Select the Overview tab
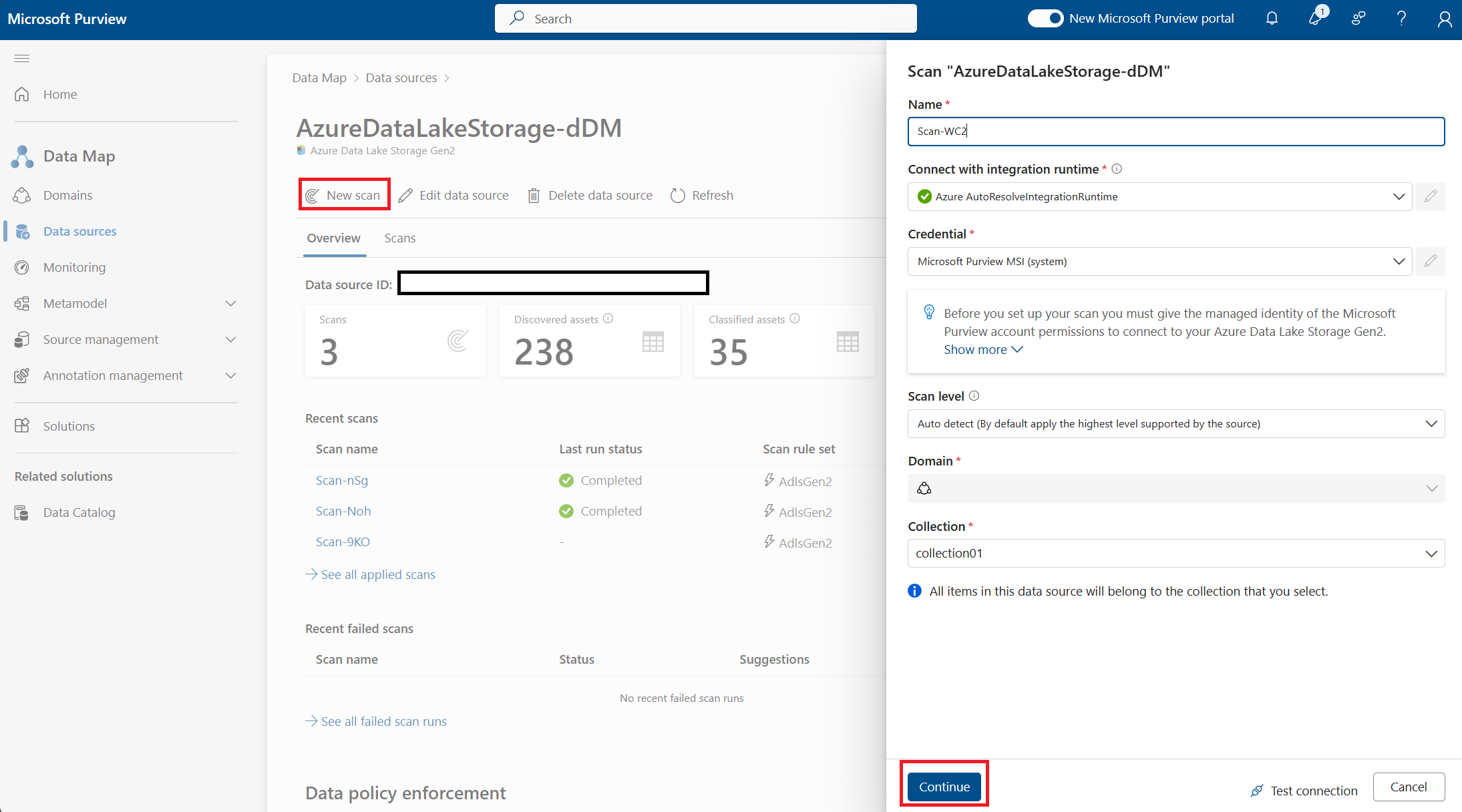The height and width of the screenshot is (812, 1462). 333,237
